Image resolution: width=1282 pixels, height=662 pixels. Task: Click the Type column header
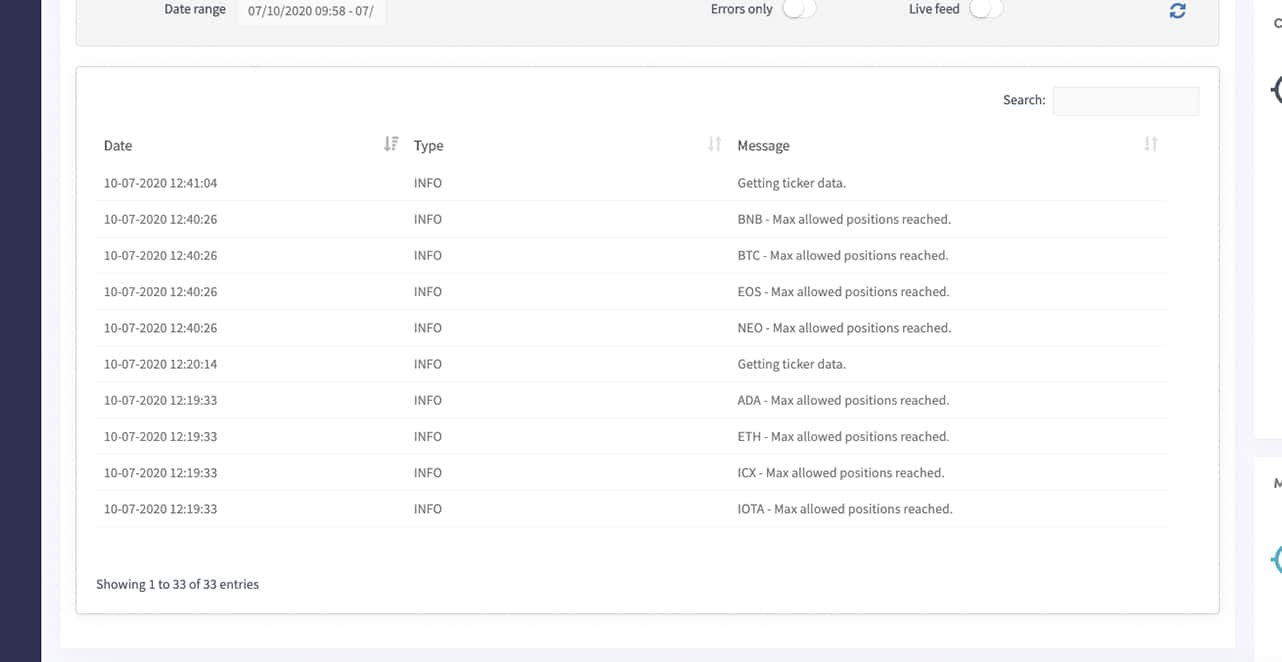coord(428,146)
